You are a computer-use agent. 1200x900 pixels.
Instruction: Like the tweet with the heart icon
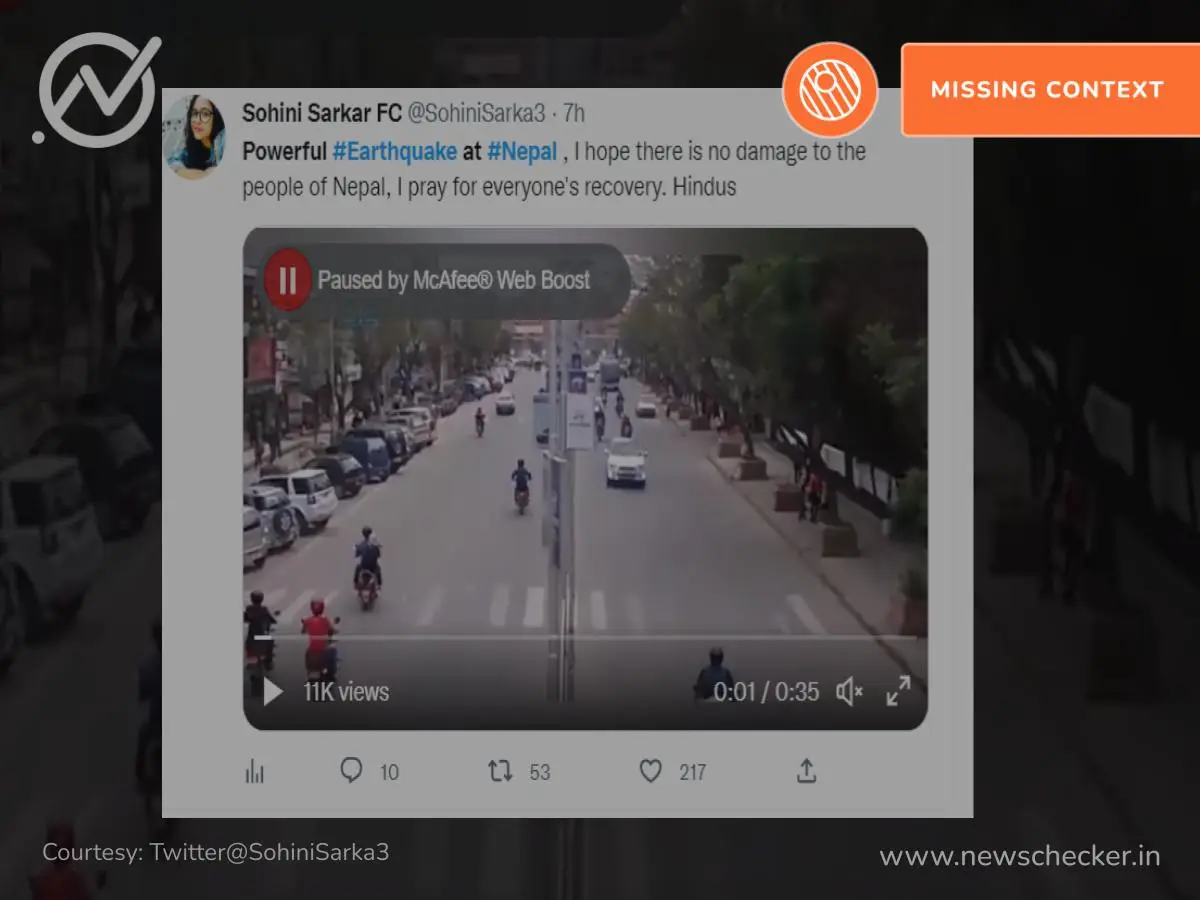pyautogui.click(x=651, y=771)
